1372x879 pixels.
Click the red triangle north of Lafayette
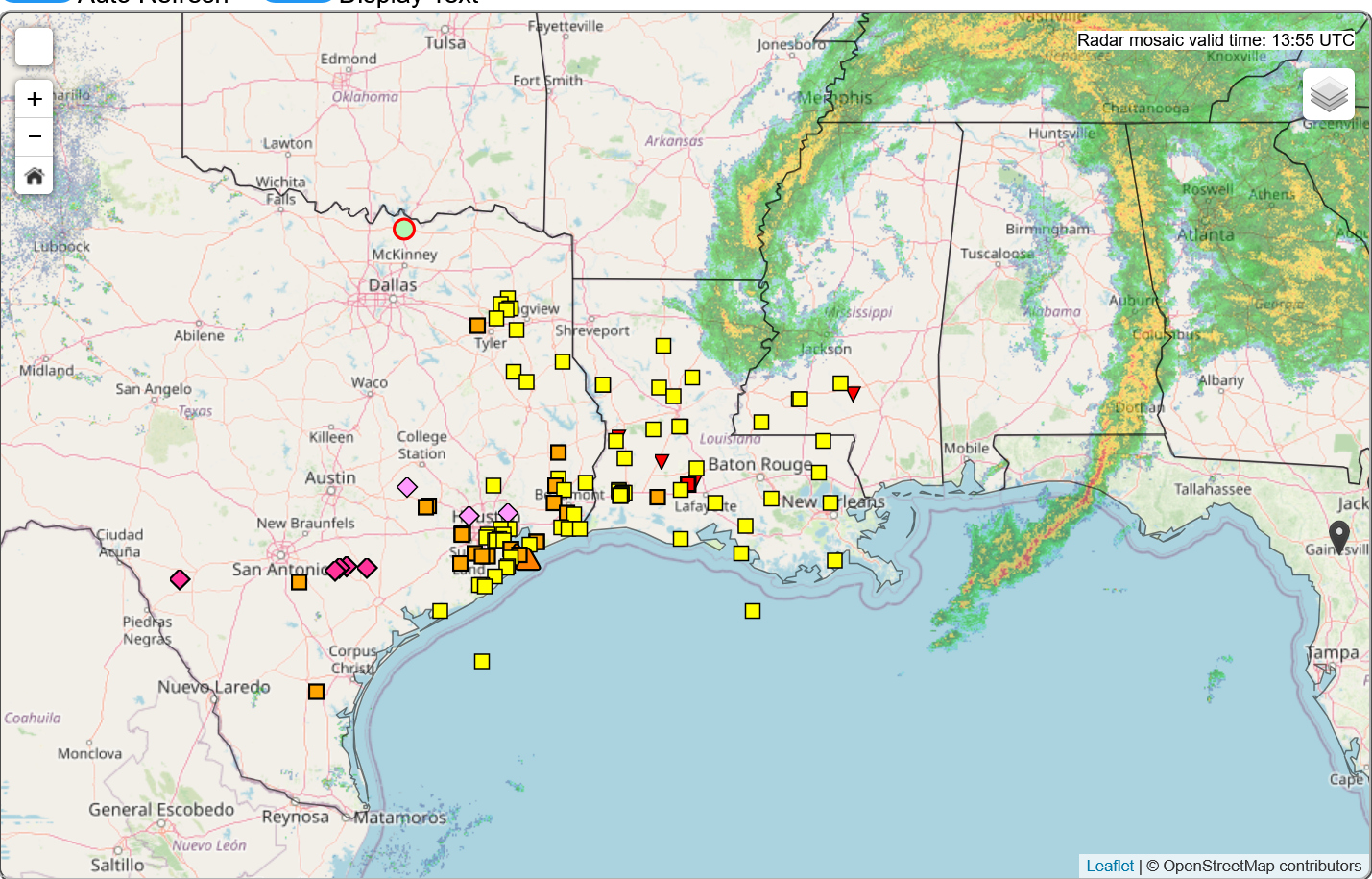[662, 461]
